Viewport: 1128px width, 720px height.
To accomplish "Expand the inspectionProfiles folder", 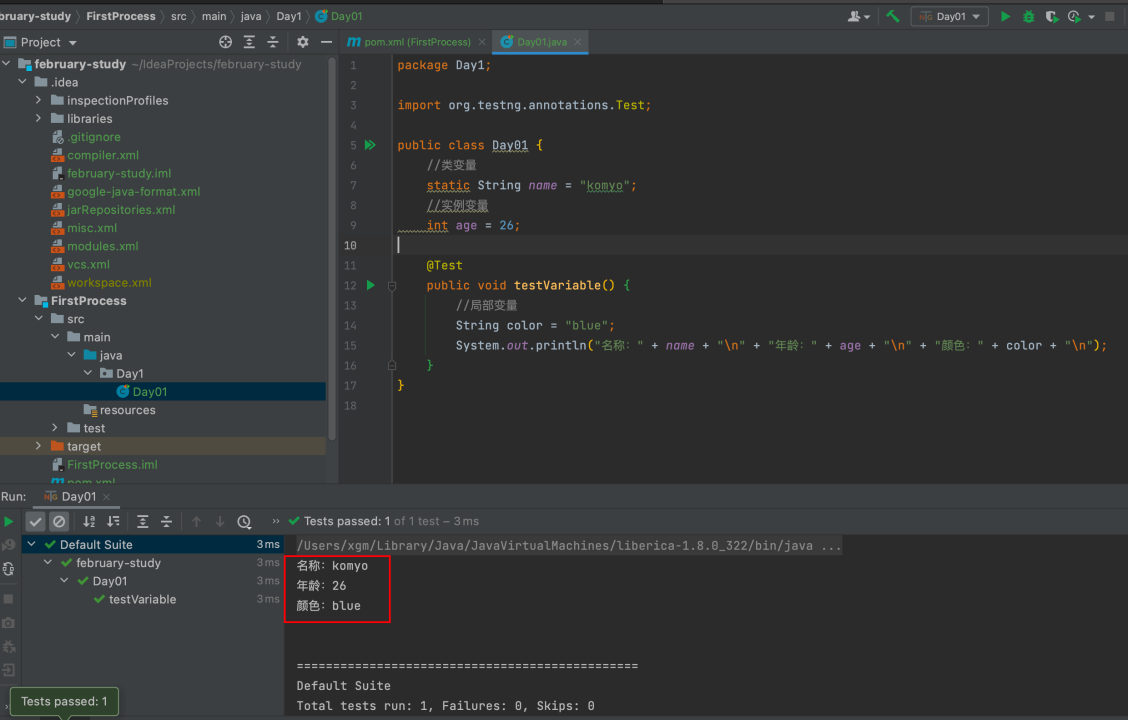I will 39,100.
